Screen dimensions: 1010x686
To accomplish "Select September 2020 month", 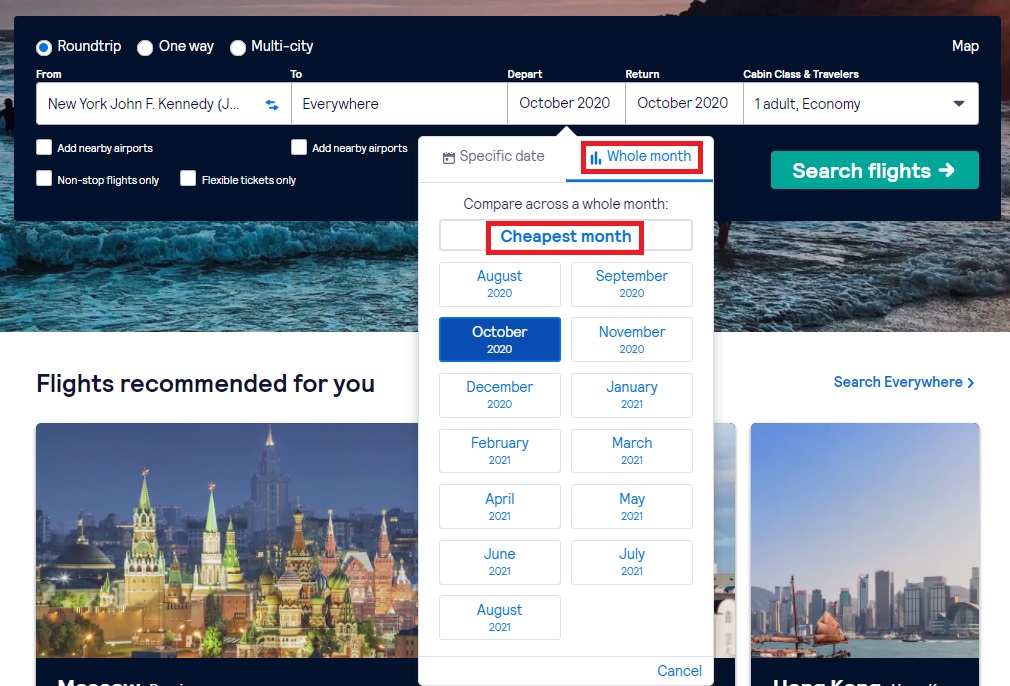I will click(x=632, y=284).
